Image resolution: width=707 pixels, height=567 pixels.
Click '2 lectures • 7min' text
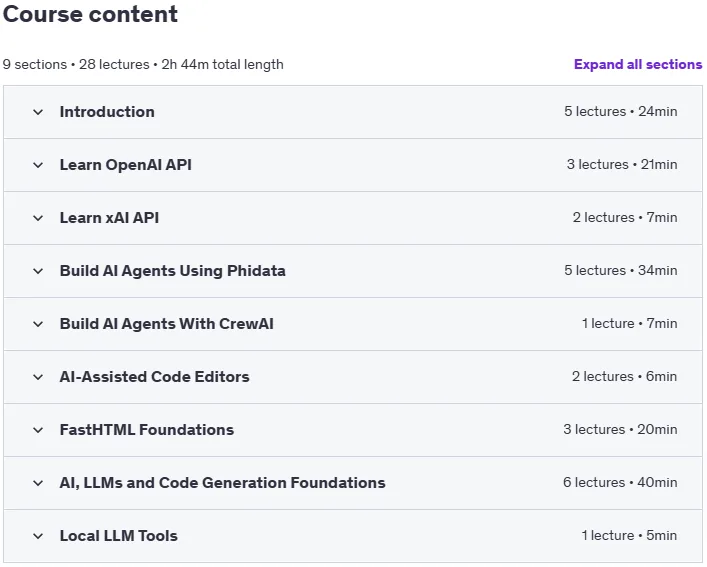pos(625,218)
